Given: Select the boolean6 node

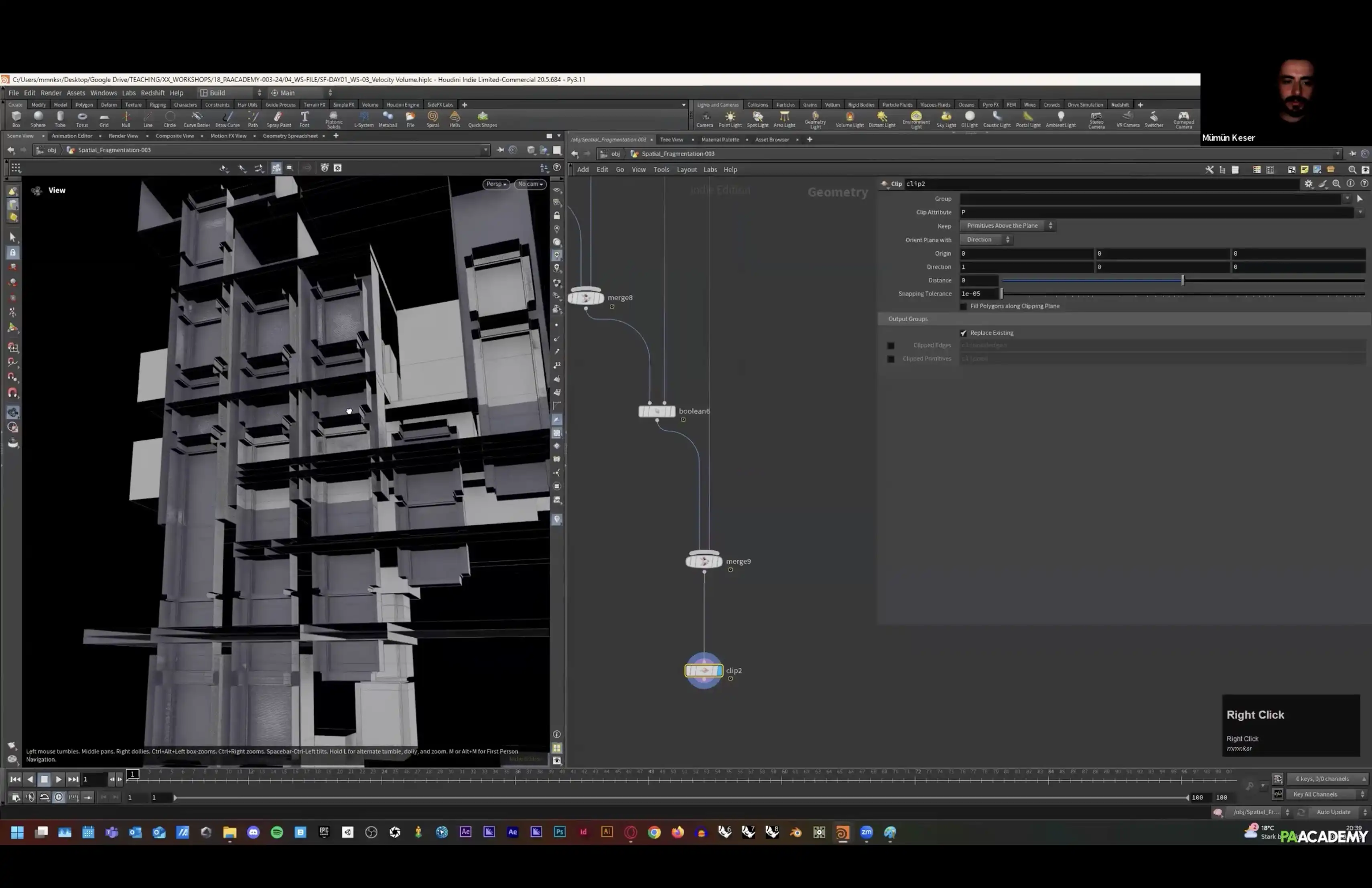Looking at the screenshot, I should tap(657, 411).
